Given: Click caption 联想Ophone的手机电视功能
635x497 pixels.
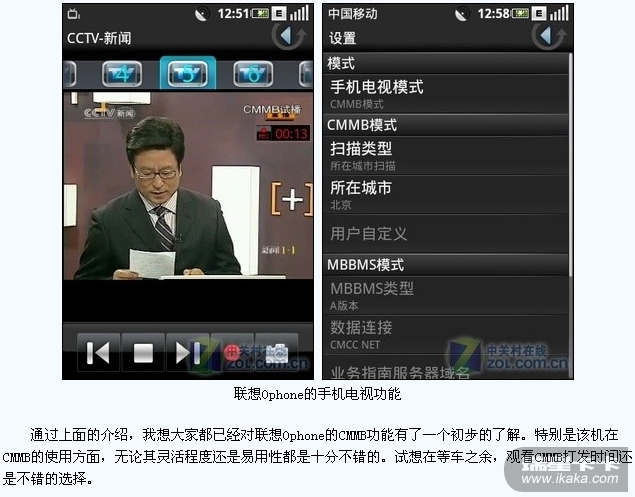Looking at the screenshot, I should coord(318,394).
